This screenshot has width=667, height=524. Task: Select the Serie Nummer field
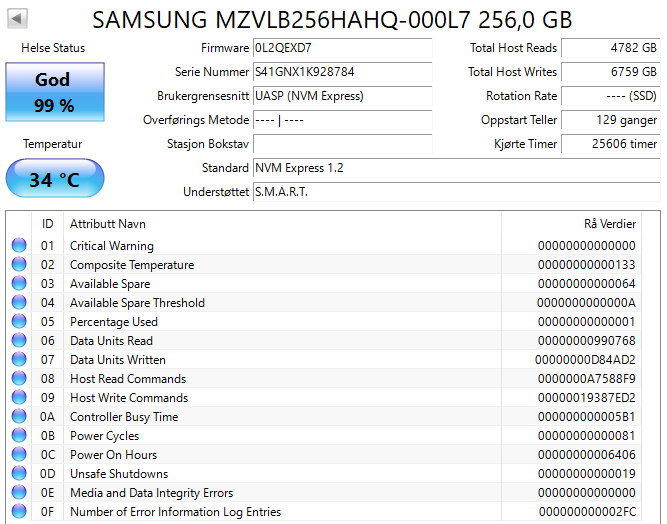point(342,72)
